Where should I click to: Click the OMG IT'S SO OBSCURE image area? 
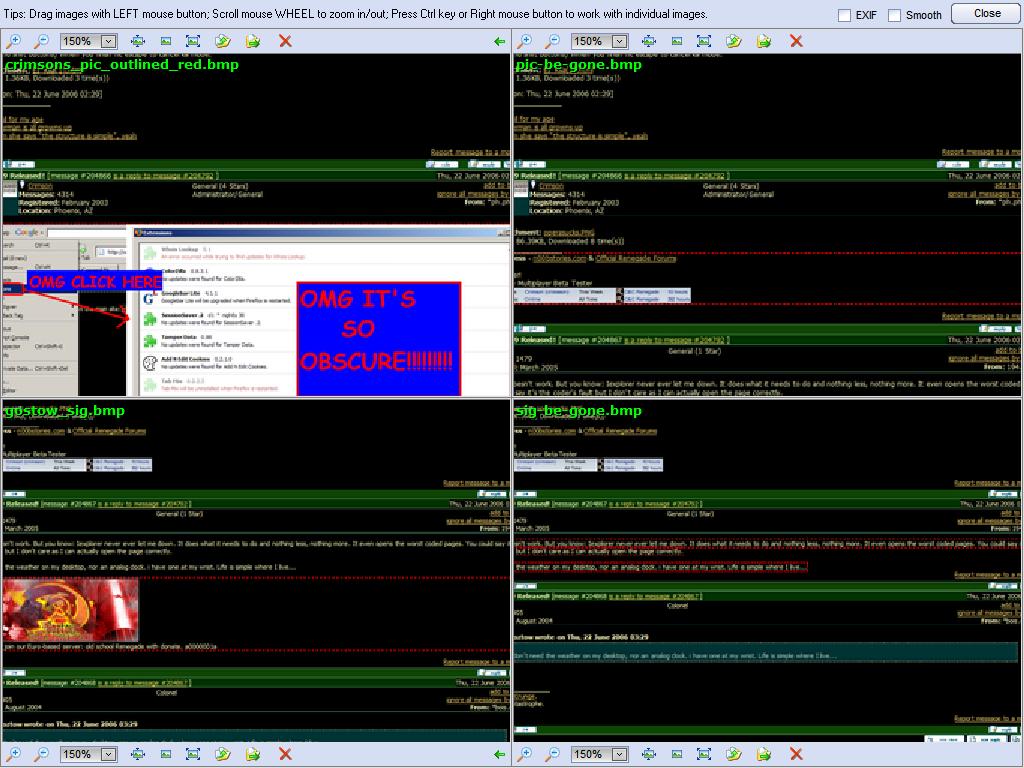pos(378,329)
